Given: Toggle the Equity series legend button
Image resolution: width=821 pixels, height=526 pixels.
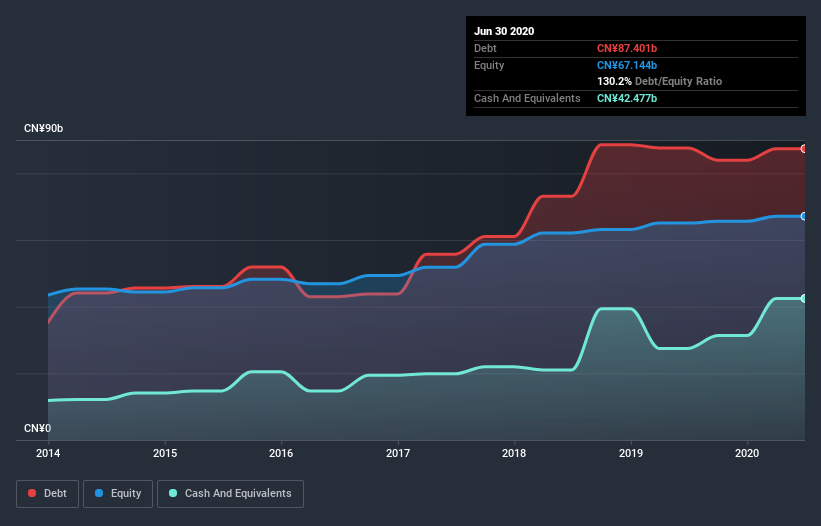Looking at the screenshot, I should click(x=118, y=494).
